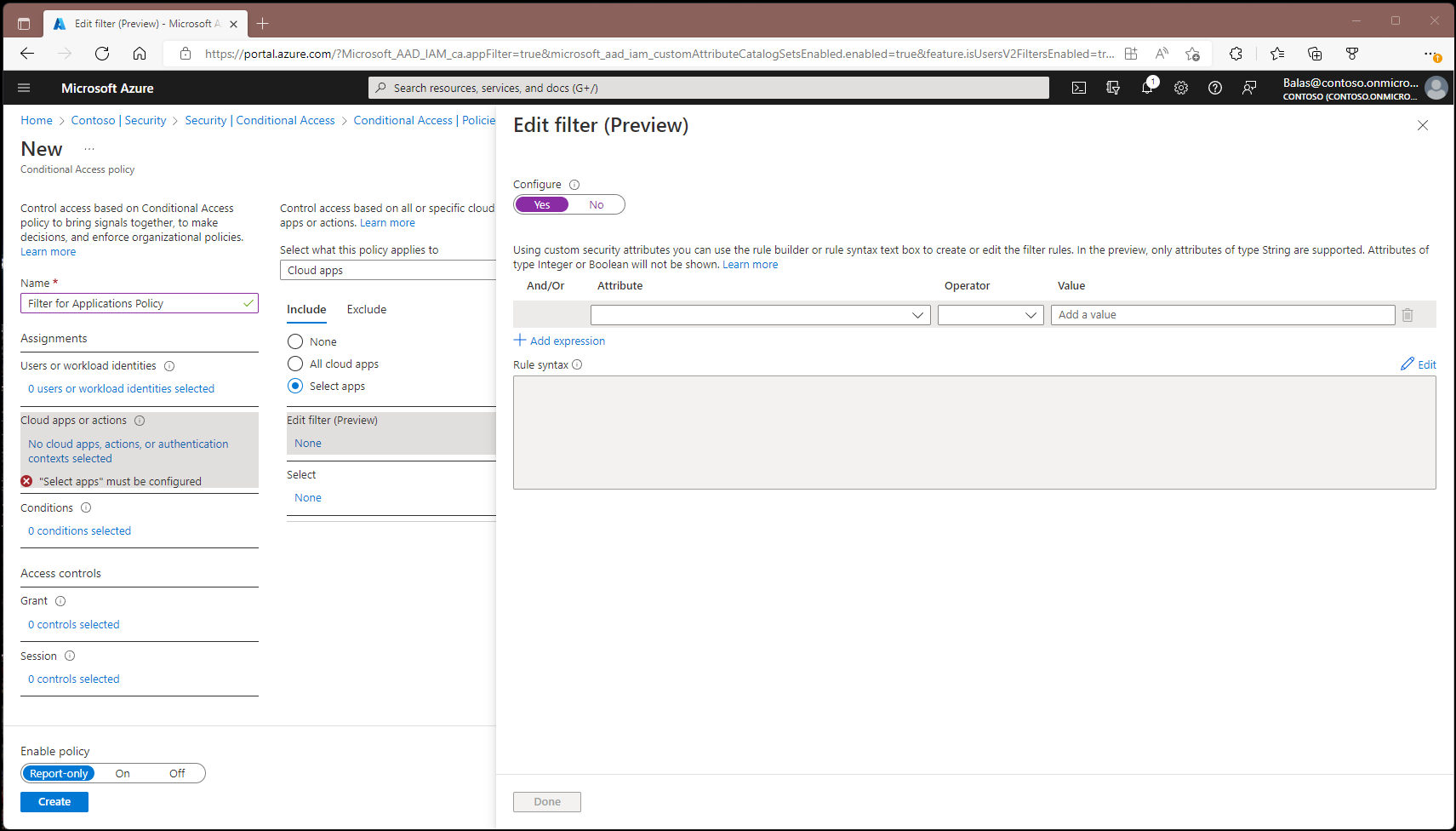Open 0 conditions selected link
The width and height of the screenshot is (1456, 831).
[79, 531]
